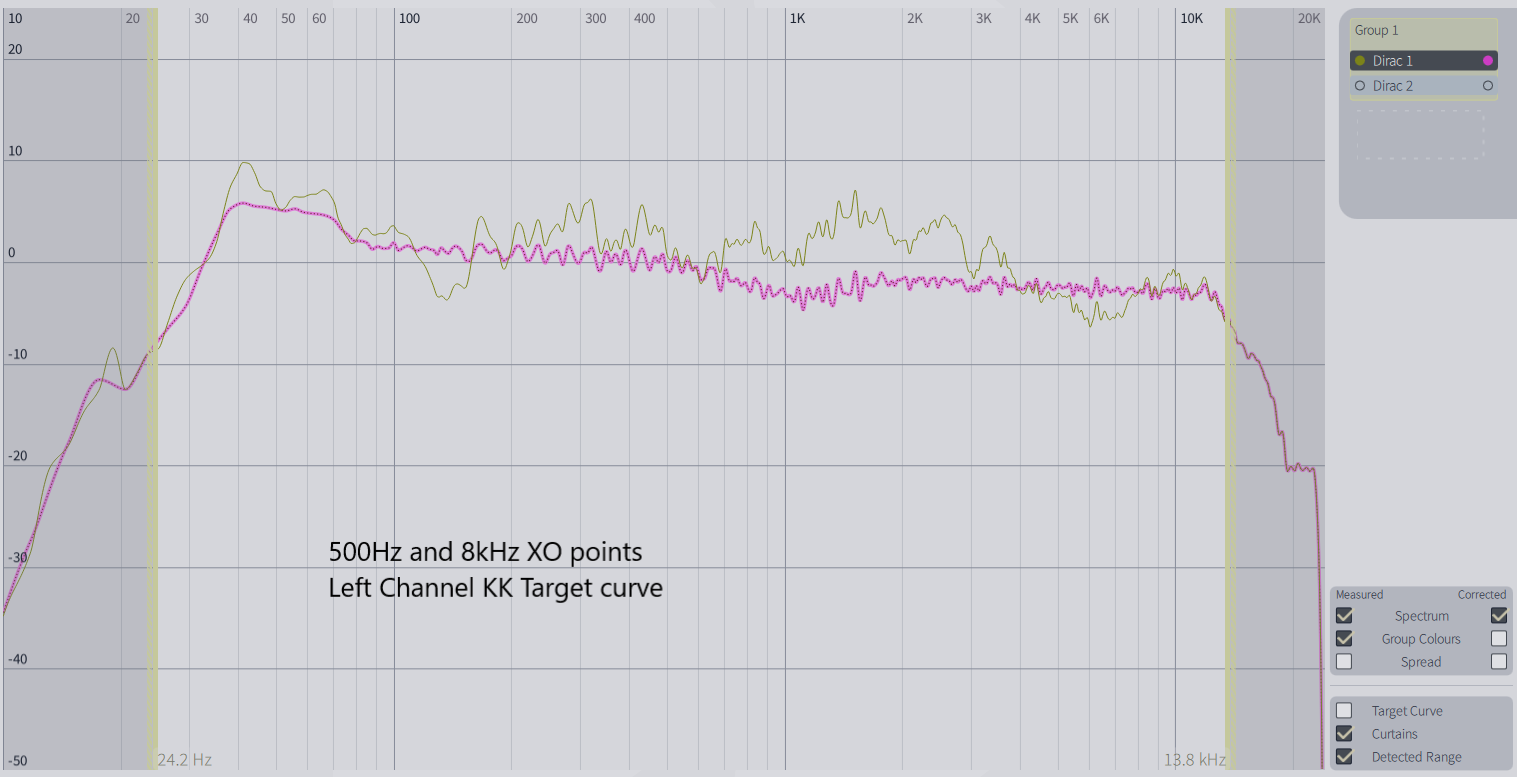Screen dimensions: 1517x777
Task: Click the 100 frequency axis label
Action: pyautogui.click(x=409, y=18)
